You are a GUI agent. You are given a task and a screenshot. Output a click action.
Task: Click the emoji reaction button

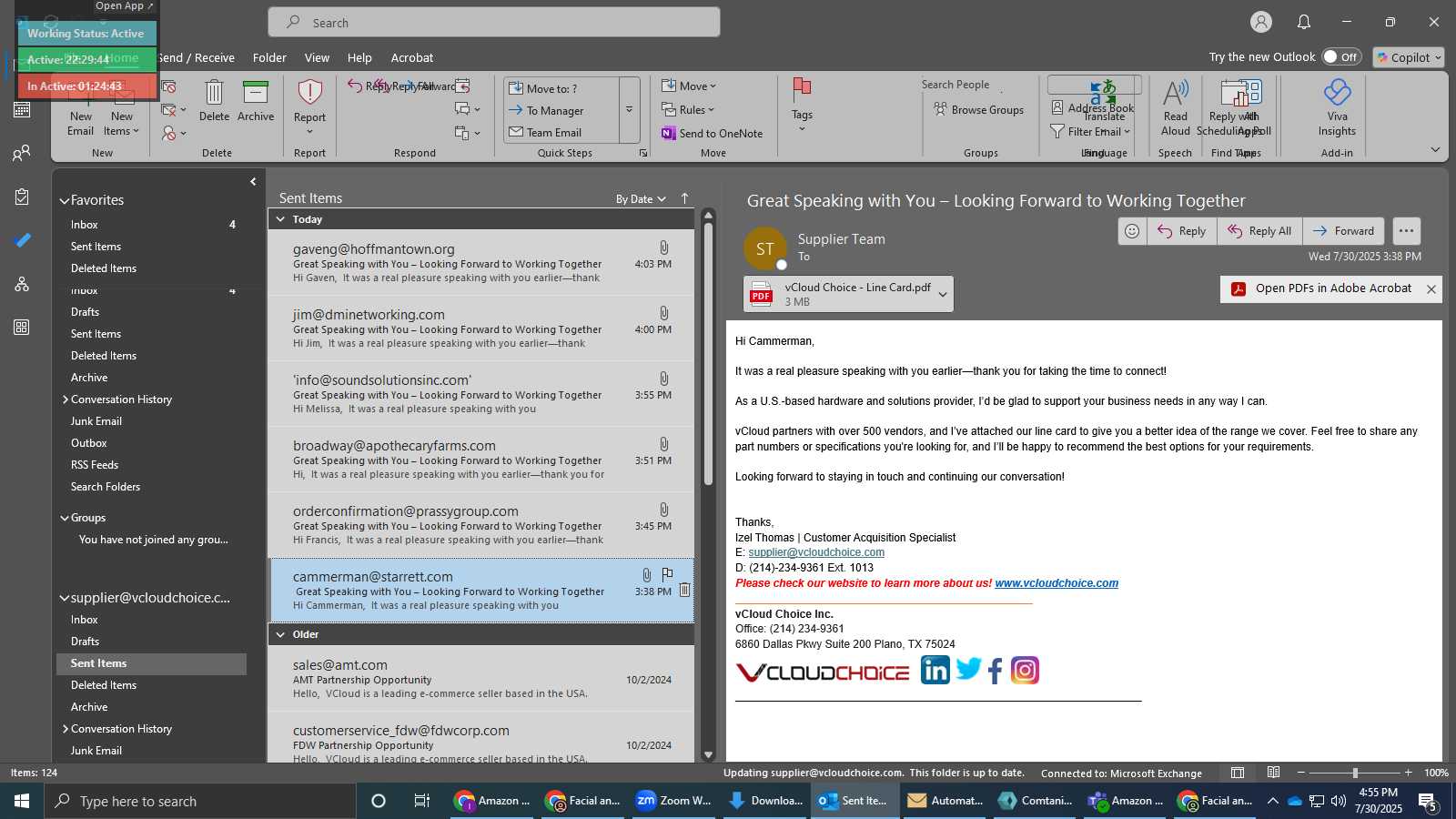(x=1132, y=231)
